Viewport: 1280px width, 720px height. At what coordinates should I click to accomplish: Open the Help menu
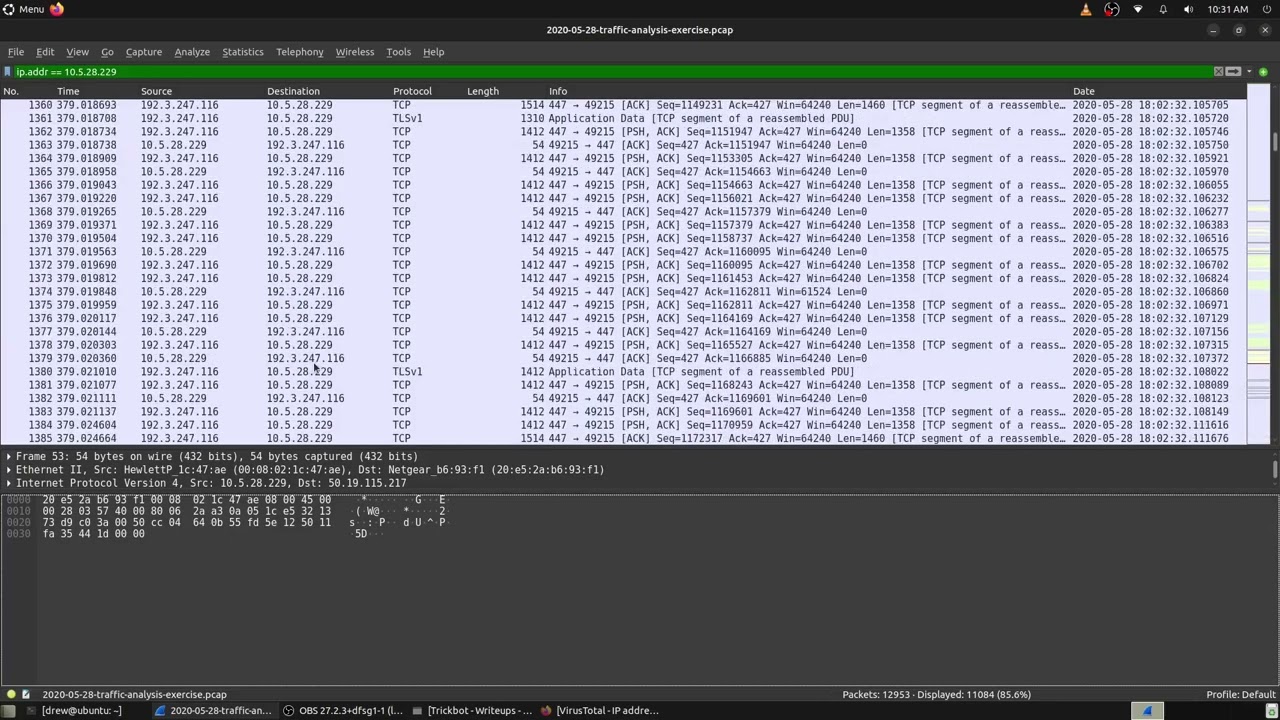pyautogui.click(x=433, y=52)
